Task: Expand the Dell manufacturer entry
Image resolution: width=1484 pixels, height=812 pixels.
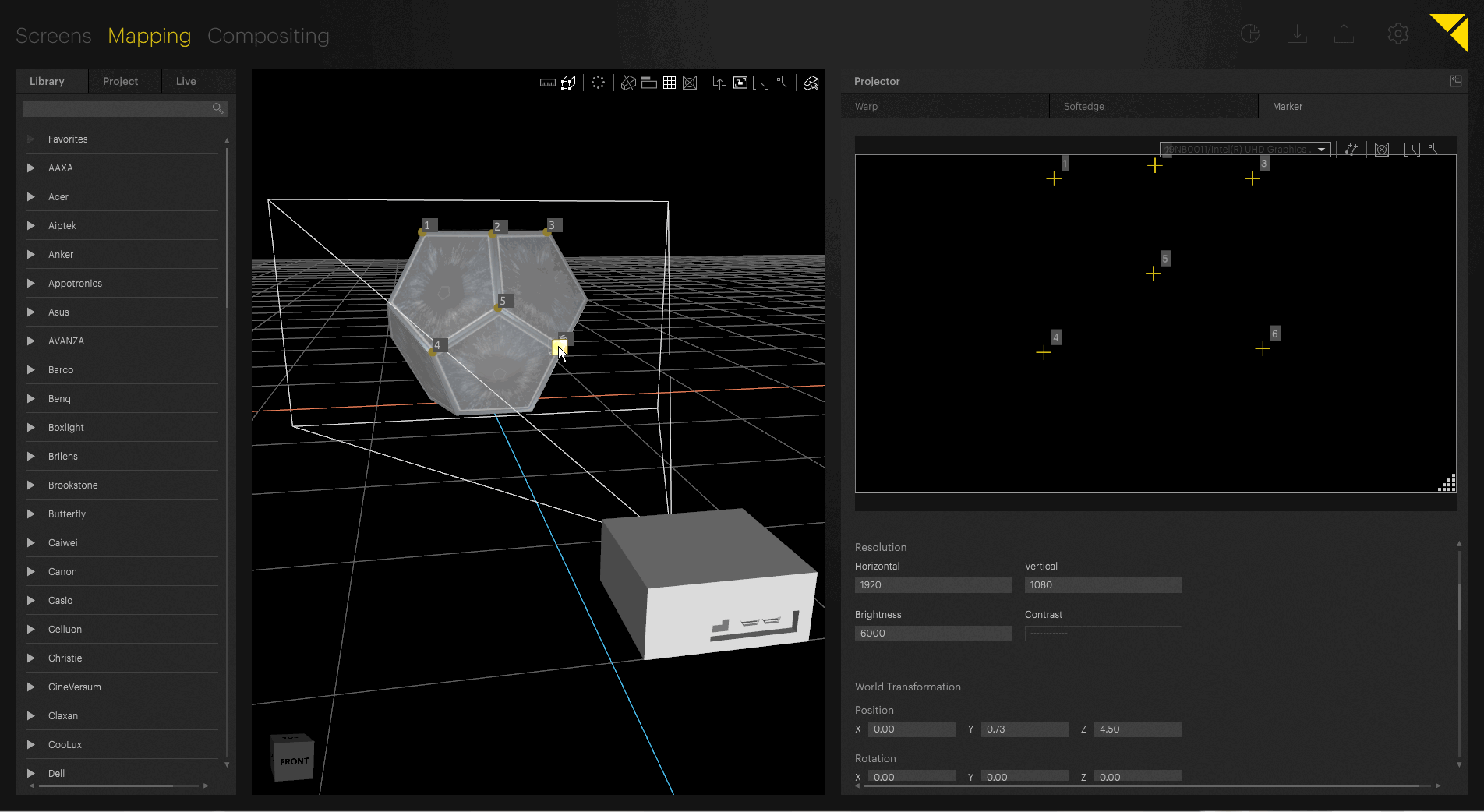Action: click(x=31, y=773)
